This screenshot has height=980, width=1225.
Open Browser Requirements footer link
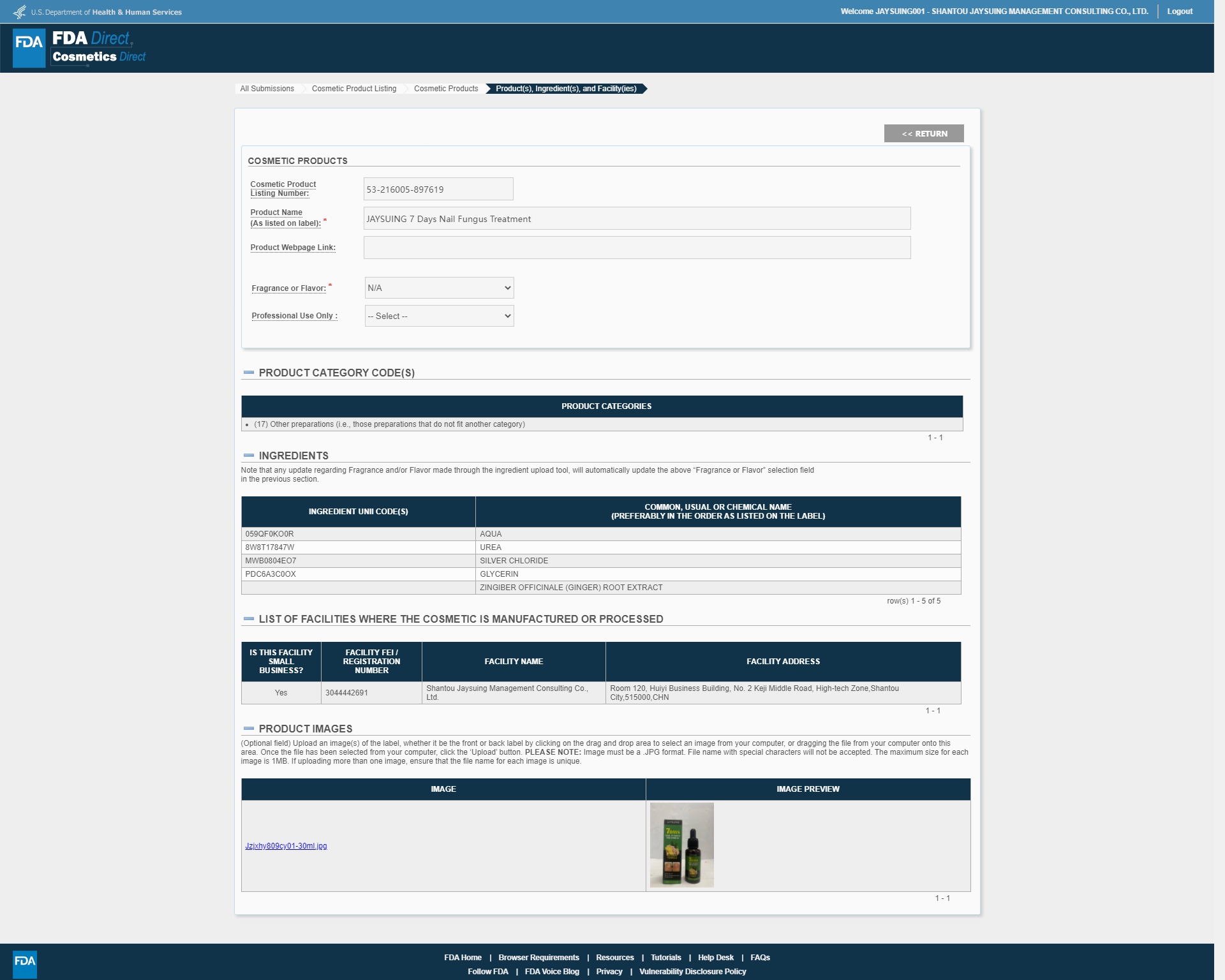538,958
